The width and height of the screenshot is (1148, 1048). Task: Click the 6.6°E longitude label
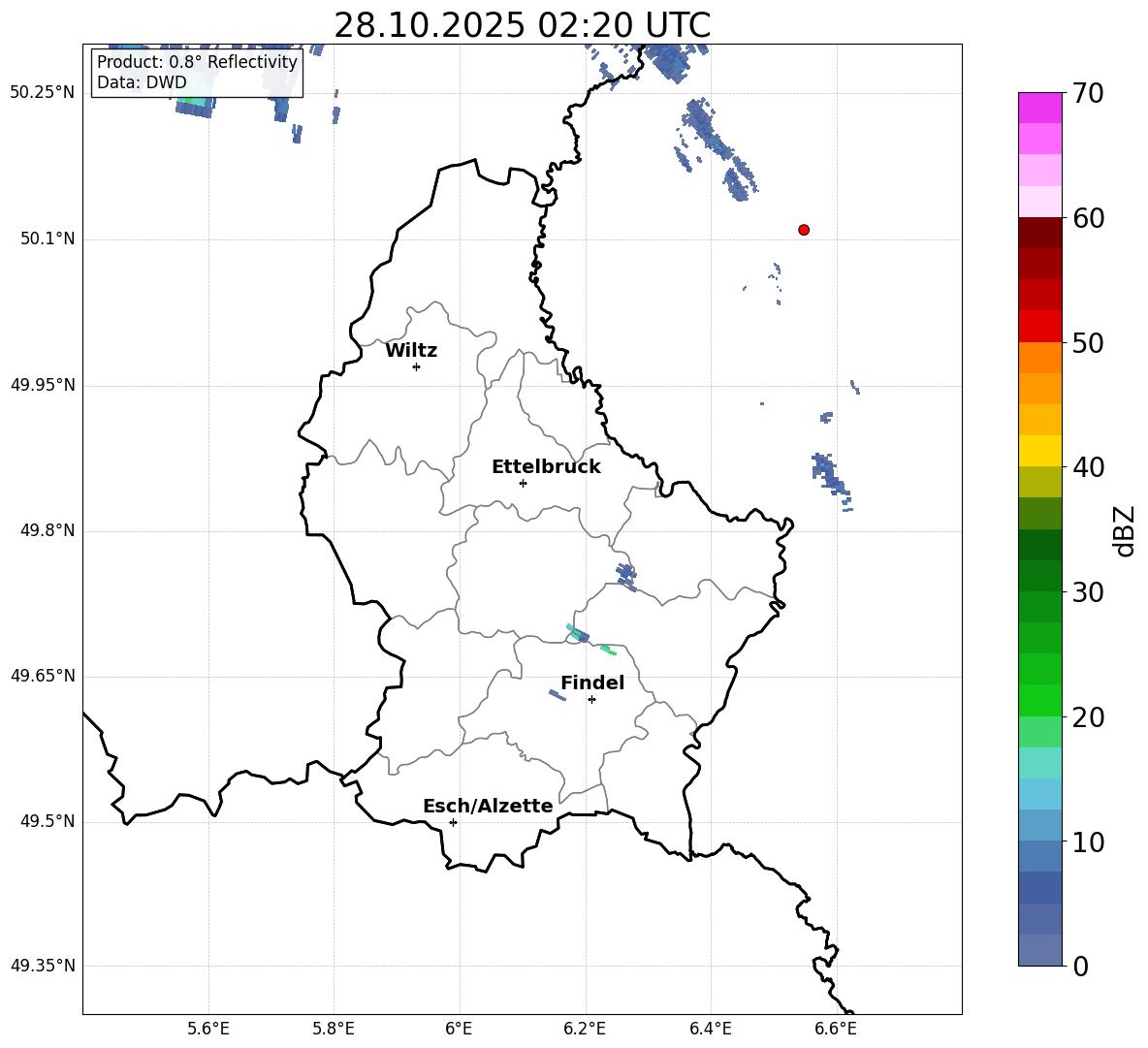[836, 1029]
